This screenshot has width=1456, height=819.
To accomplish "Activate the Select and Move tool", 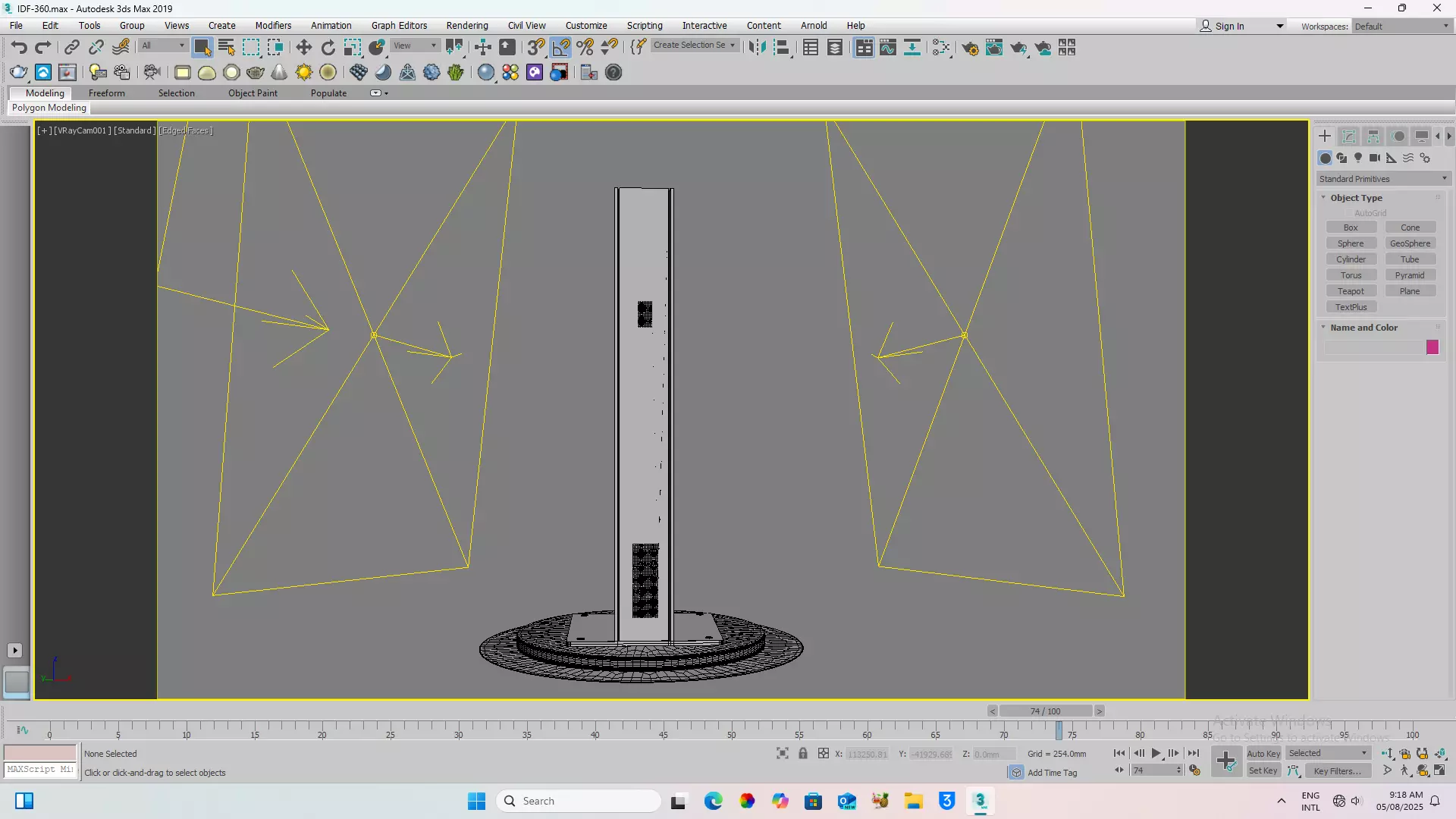I will (x=303, y=48).
